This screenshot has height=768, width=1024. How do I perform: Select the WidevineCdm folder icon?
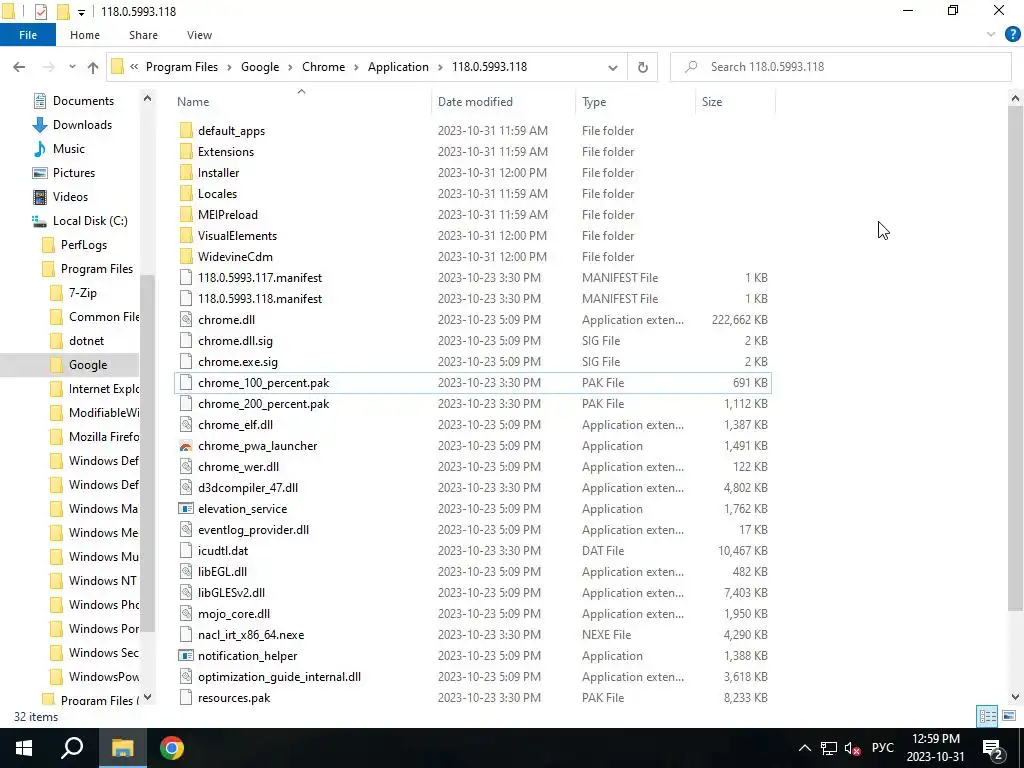186,257
